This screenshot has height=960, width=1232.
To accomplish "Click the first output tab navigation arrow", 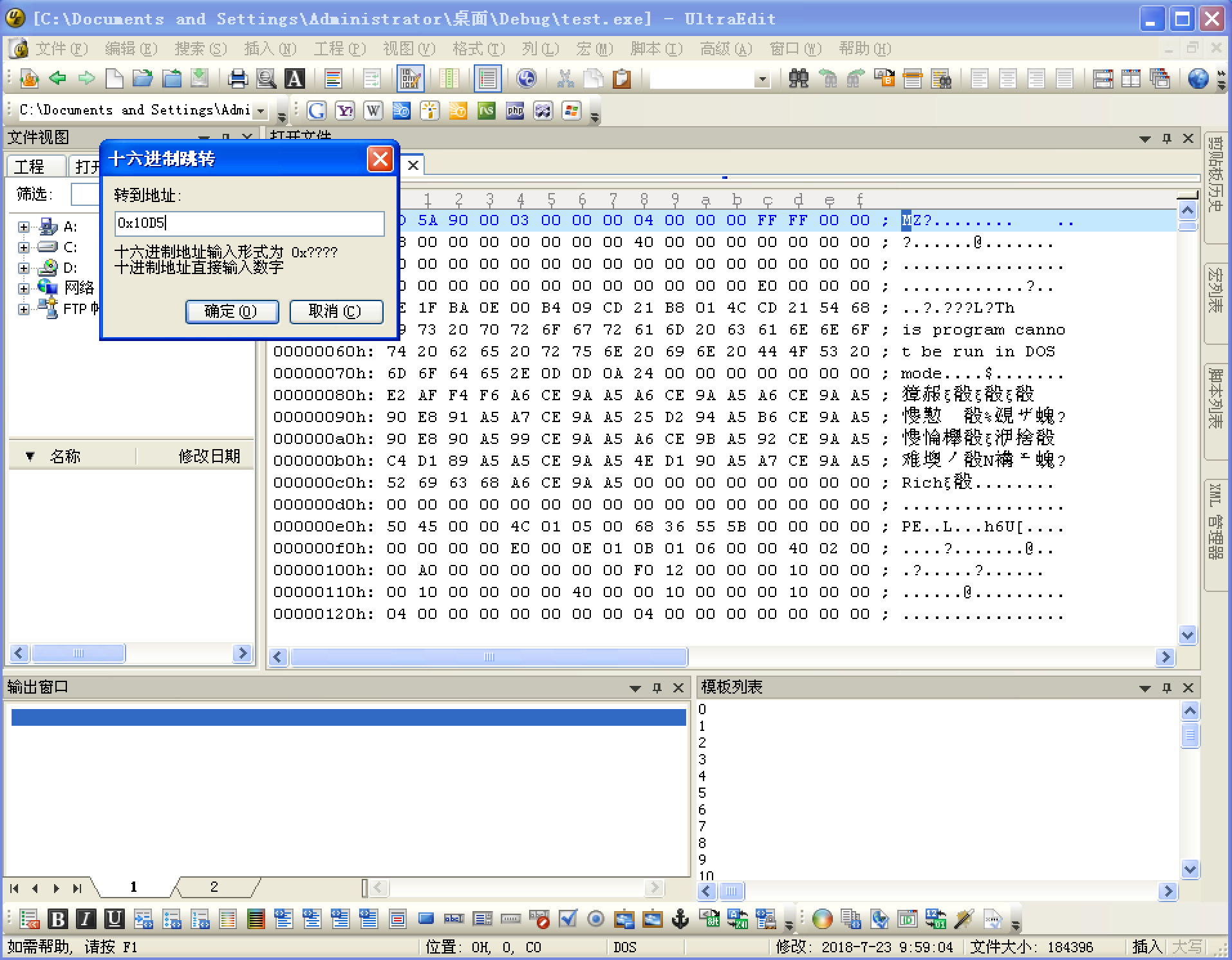I will (x=14, y=889).
